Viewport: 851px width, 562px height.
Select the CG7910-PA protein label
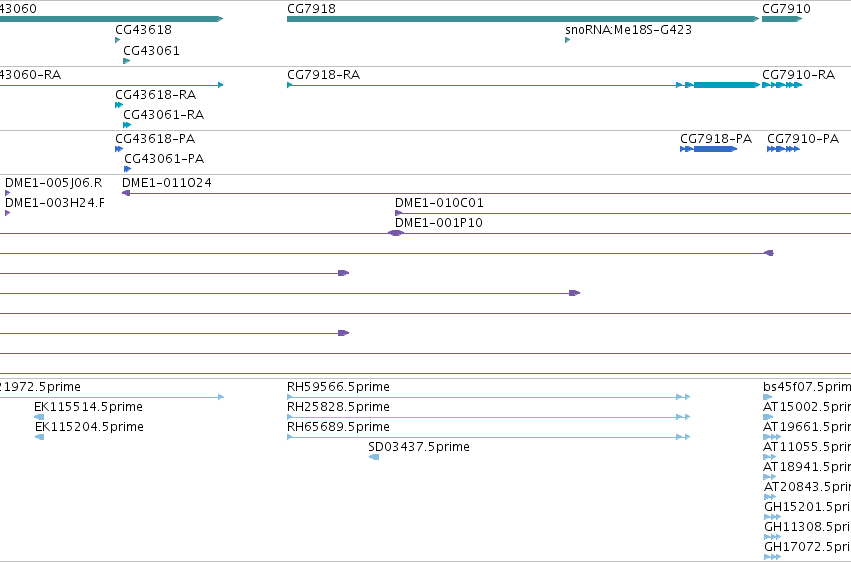point(803,138)
